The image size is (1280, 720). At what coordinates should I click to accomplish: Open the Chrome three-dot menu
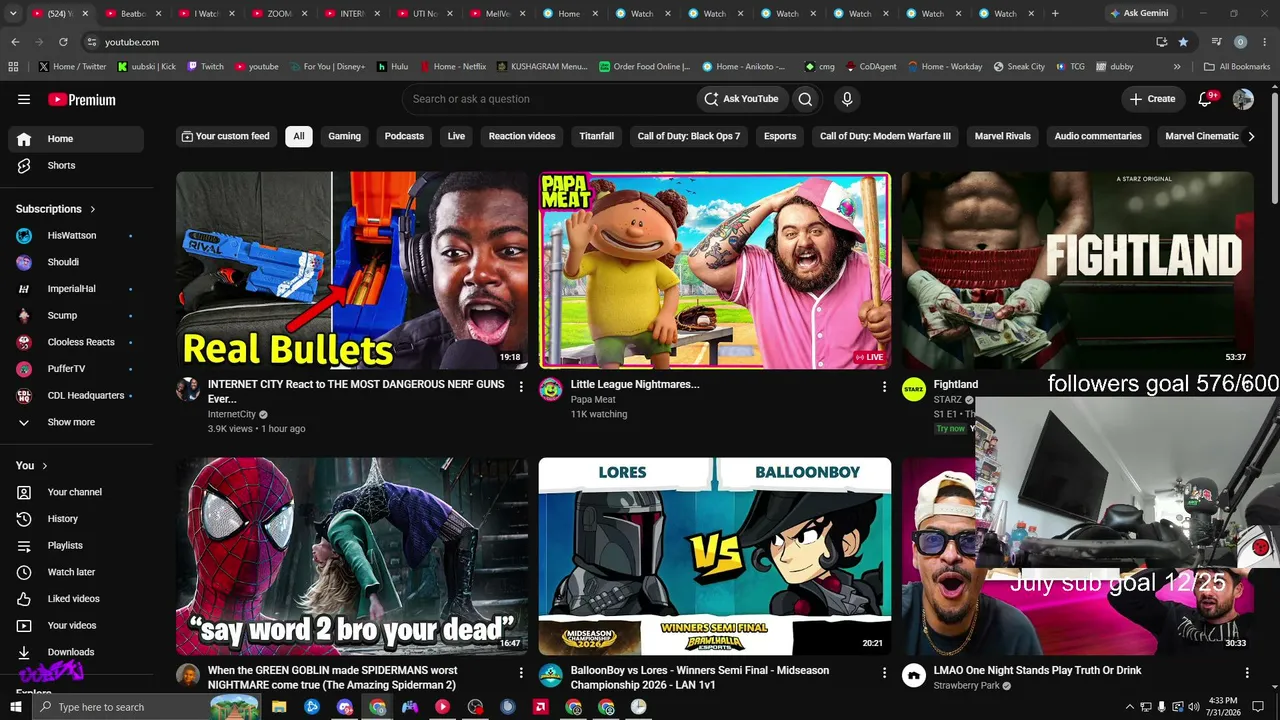click(1264, 42)
